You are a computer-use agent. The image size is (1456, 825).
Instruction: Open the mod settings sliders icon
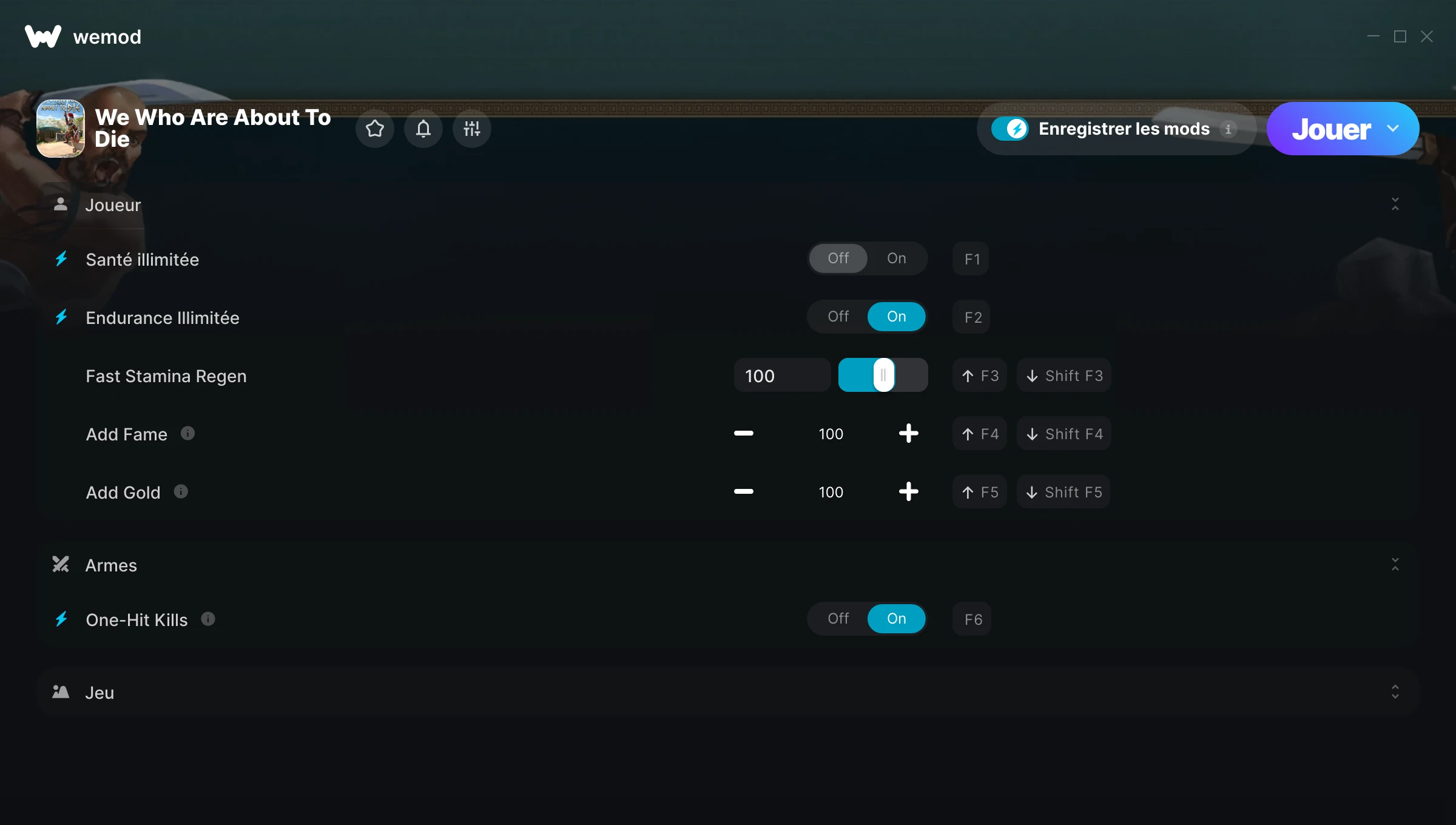472,129
